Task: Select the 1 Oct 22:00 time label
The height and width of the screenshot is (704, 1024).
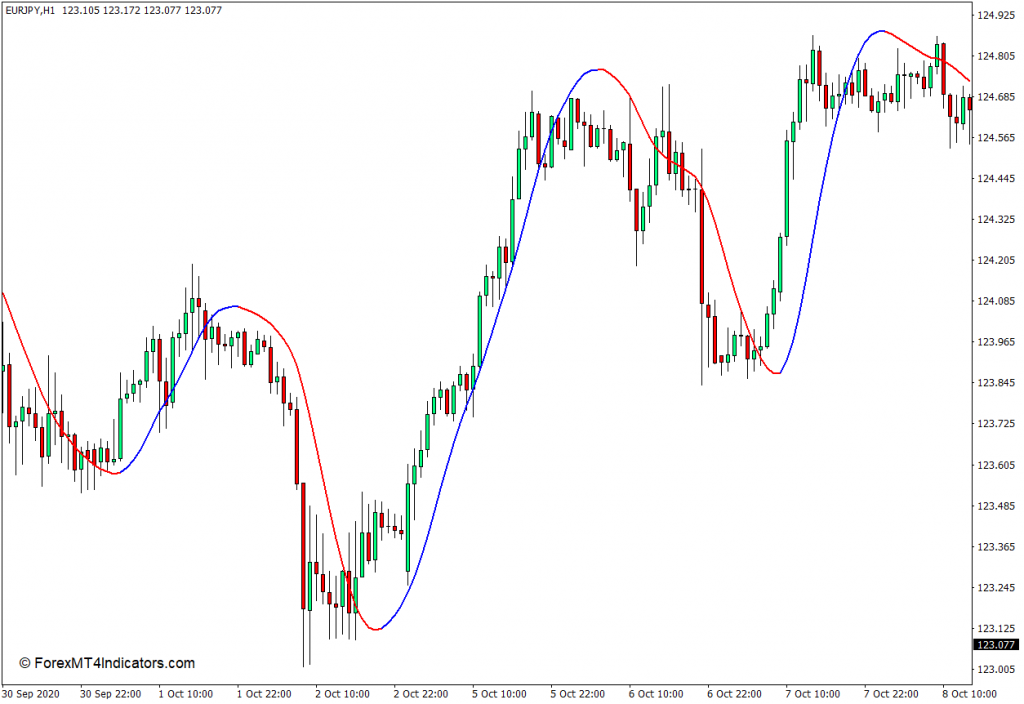Action: 264,694
